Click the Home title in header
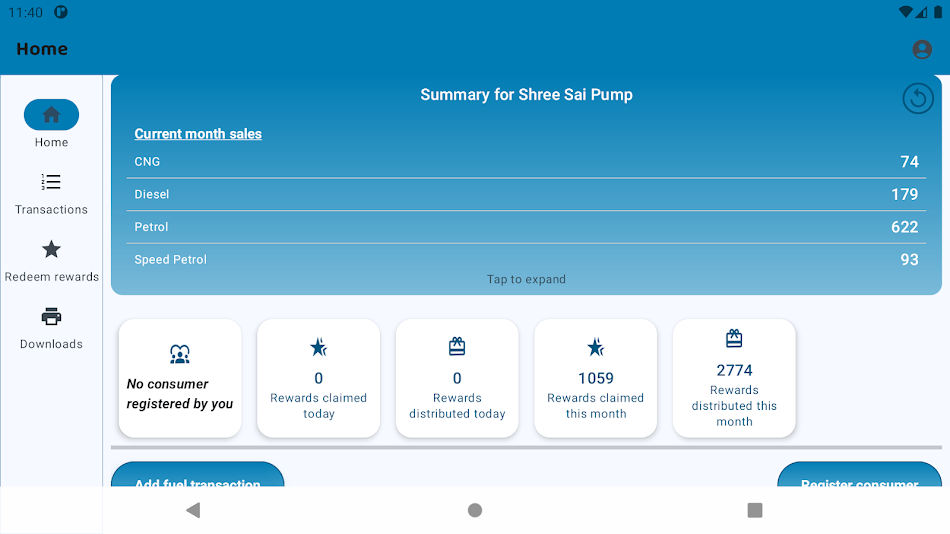950x534 pixels. point(42,49)
